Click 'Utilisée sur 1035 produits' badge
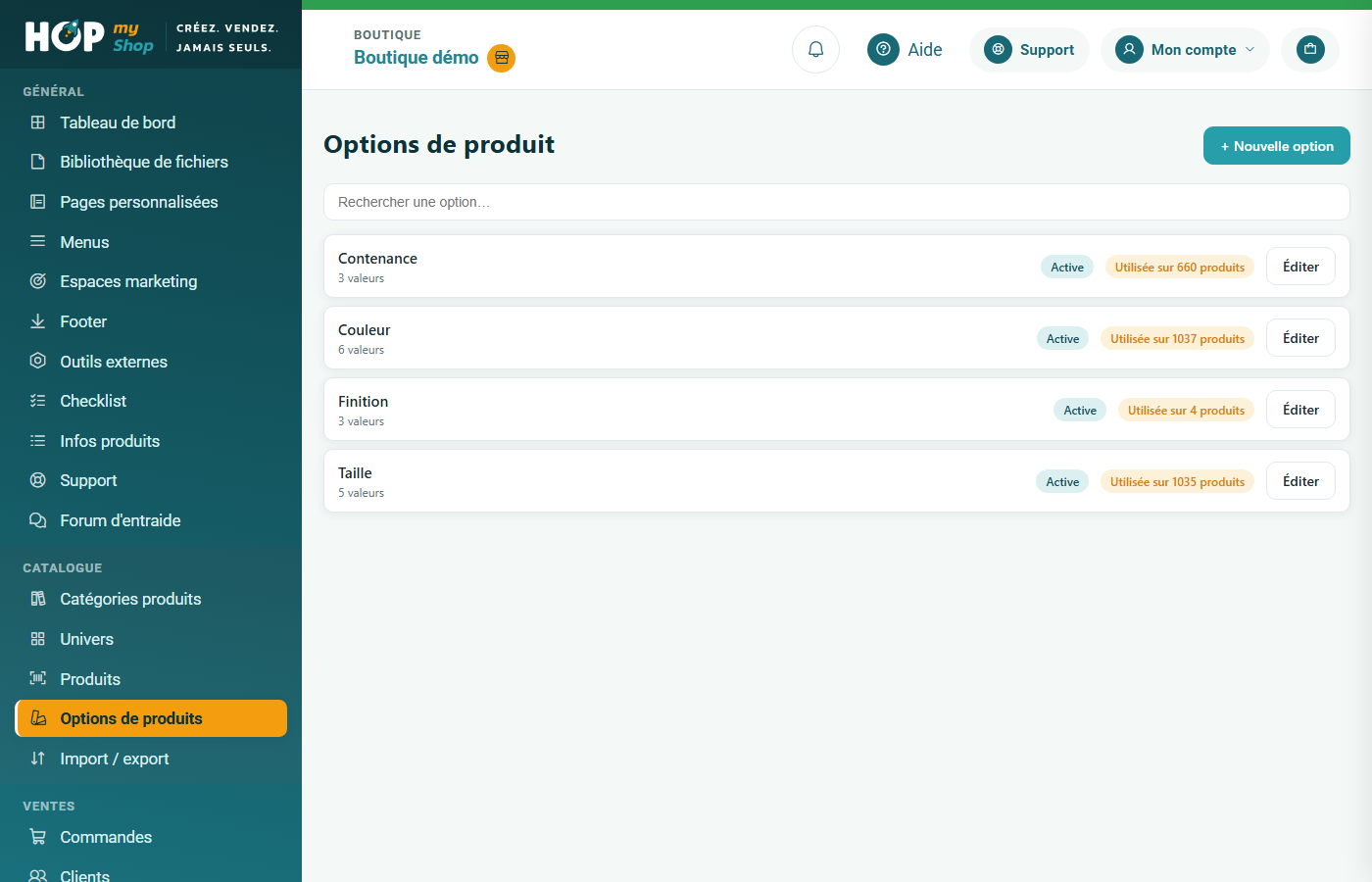1372x882 pixels. (1177, 482)
